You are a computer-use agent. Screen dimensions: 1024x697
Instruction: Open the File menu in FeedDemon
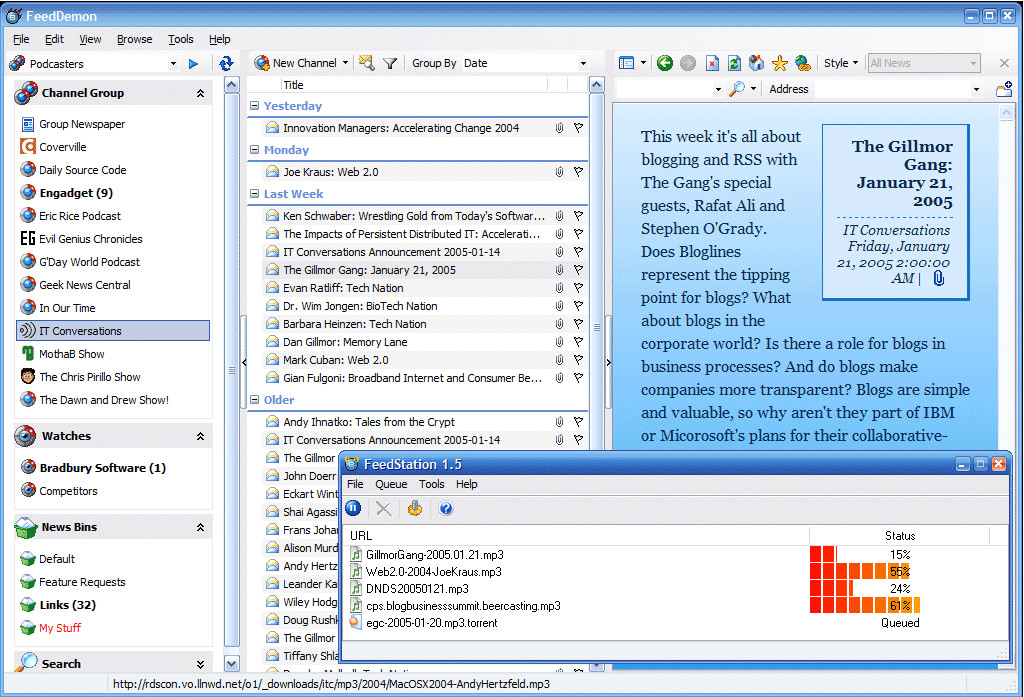pos(21,39)
